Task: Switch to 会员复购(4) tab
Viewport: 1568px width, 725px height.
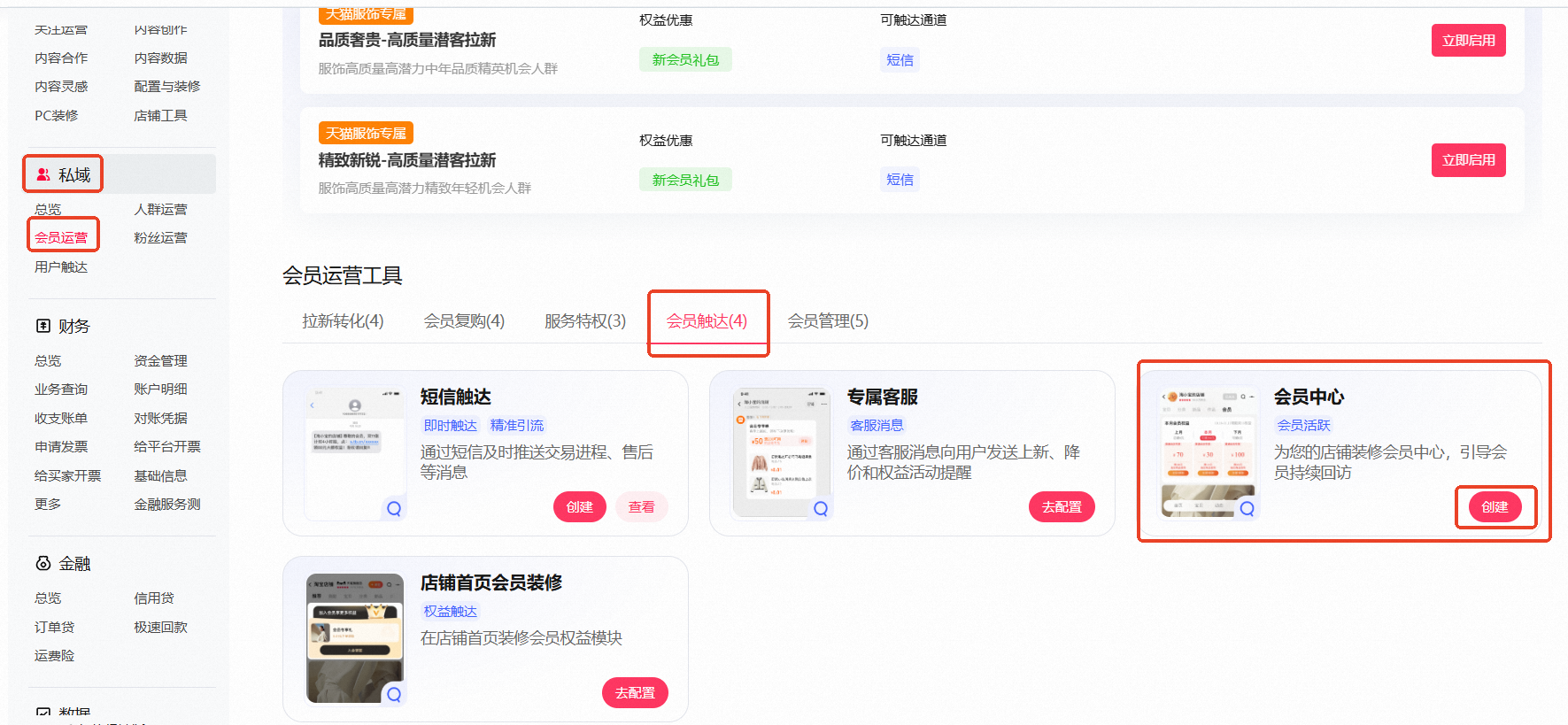Action: (x=464, y=320)
